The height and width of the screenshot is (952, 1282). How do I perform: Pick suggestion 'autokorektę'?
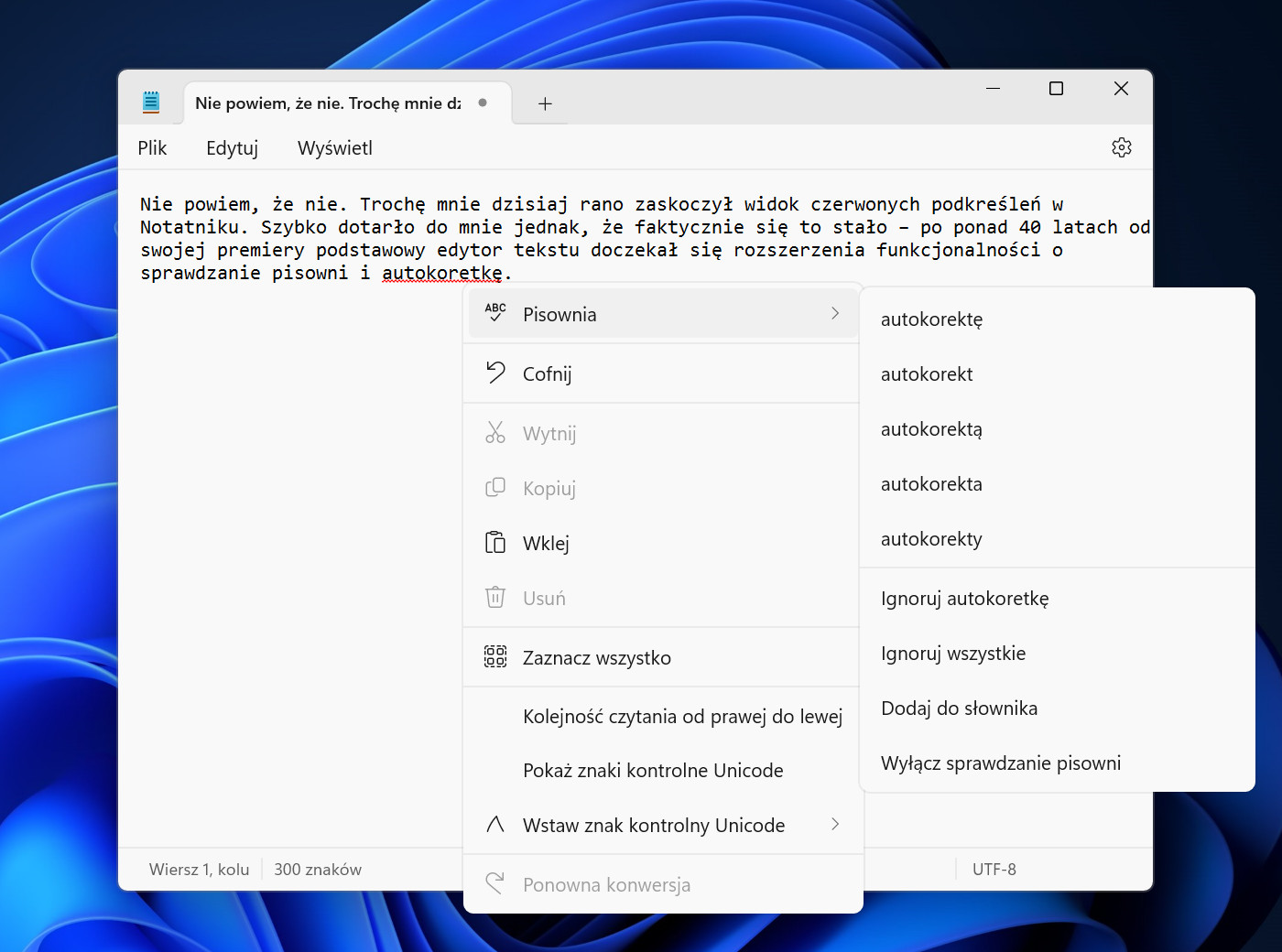coord(1057,319)
